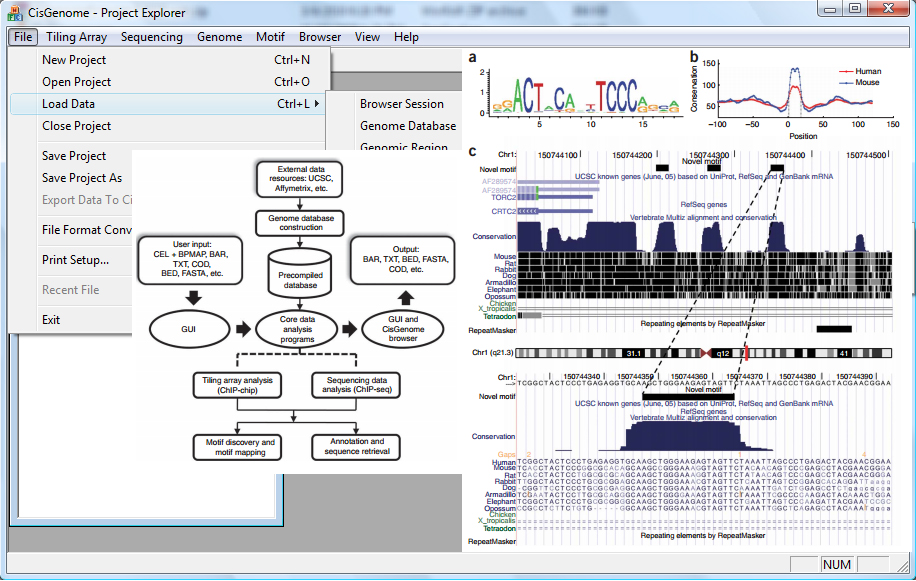Open the Tiling Array menu
The height and width of the screenshot is (581, 916).
(76, 36)
